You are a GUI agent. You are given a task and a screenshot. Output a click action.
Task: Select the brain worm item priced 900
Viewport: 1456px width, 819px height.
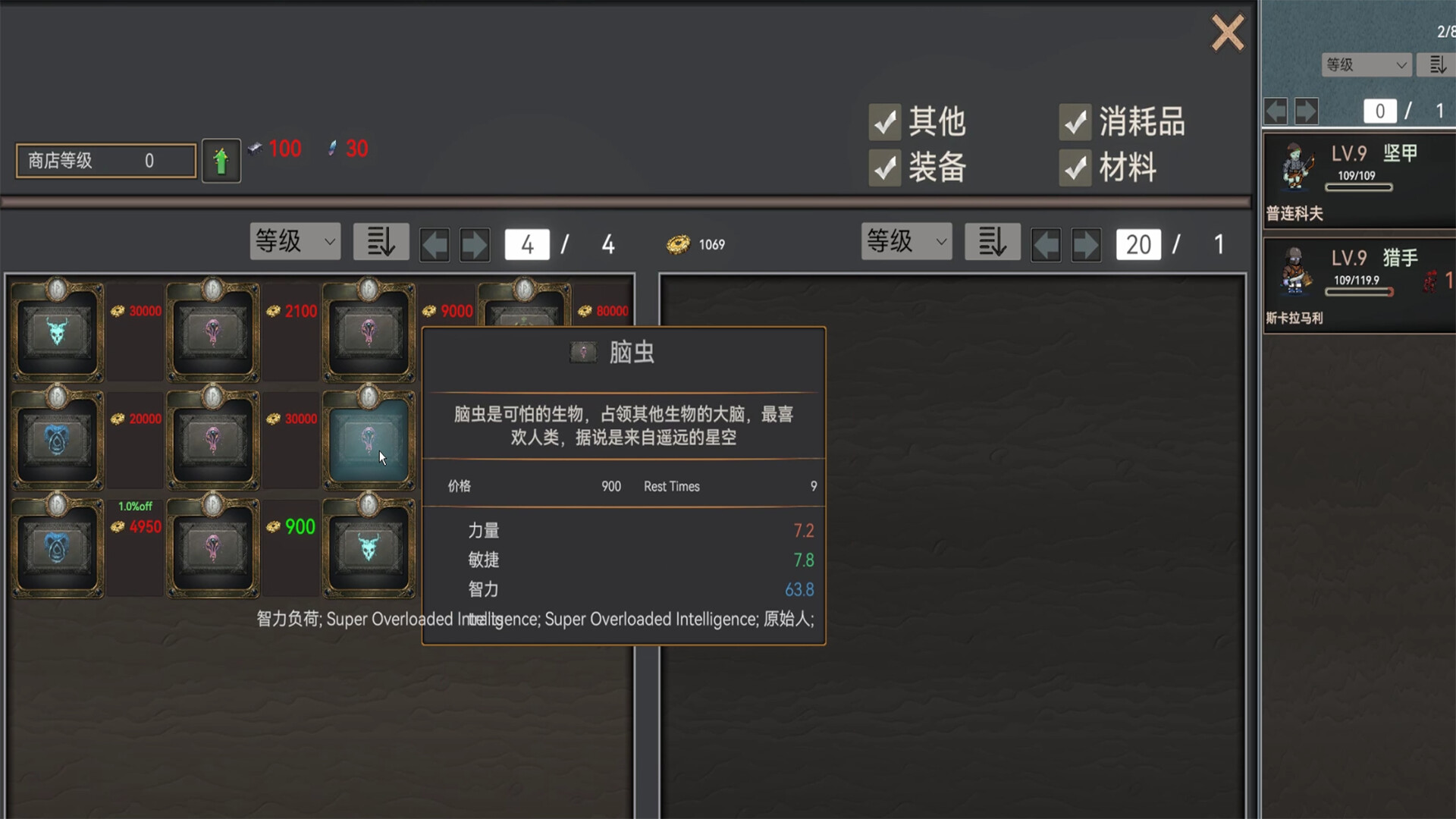(x=212, y=546)
